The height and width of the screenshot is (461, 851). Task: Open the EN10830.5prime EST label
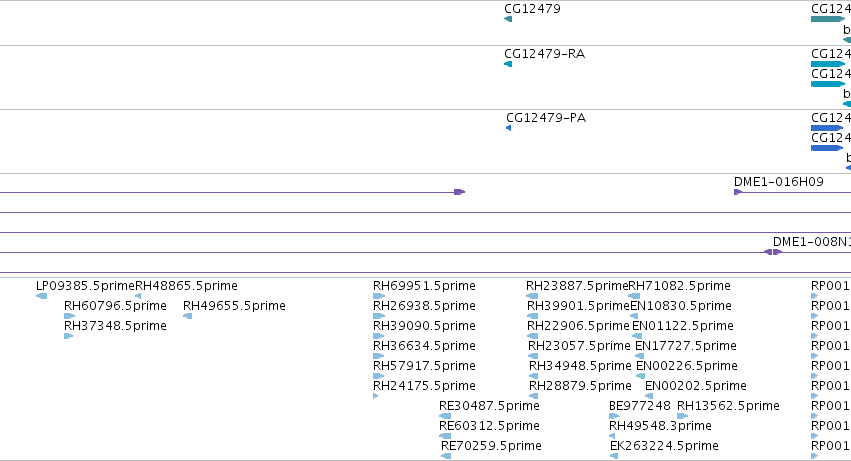click(x=681, y=306)
